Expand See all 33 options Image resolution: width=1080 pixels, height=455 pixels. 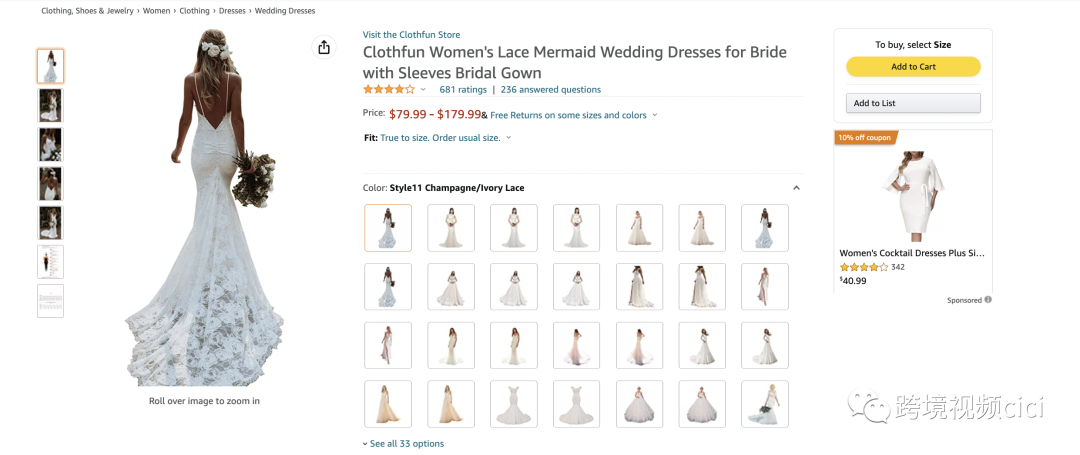[406, 443]
